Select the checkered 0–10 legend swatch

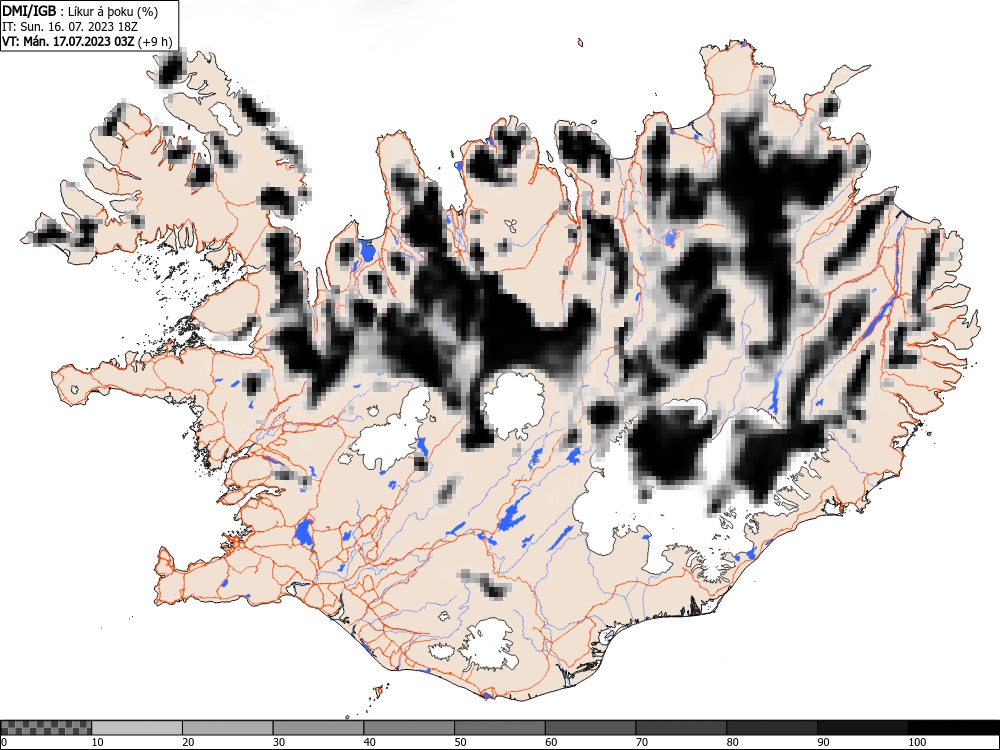[46, 728]
